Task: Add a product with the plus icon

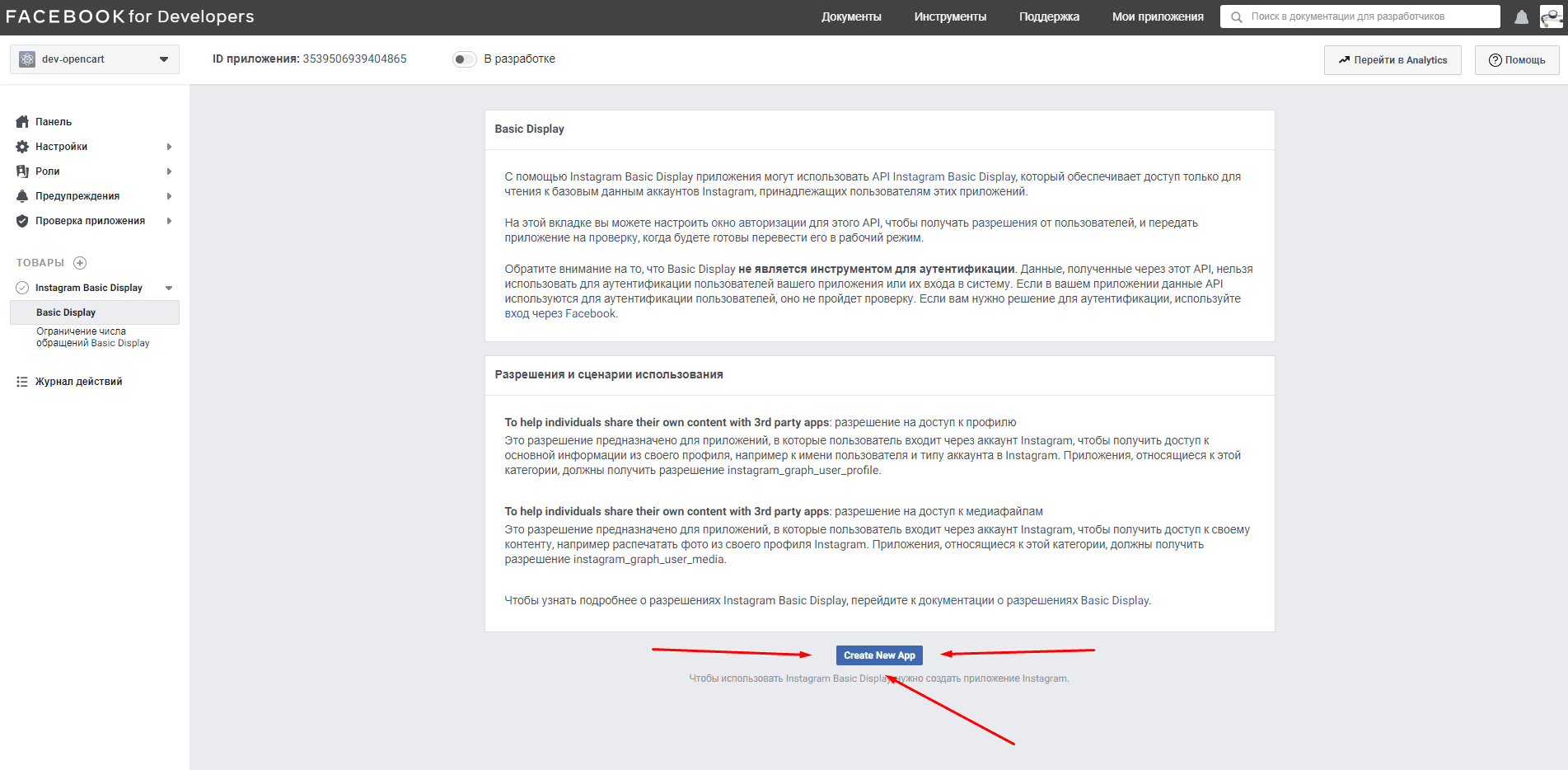Action: (x=80, y=263)
